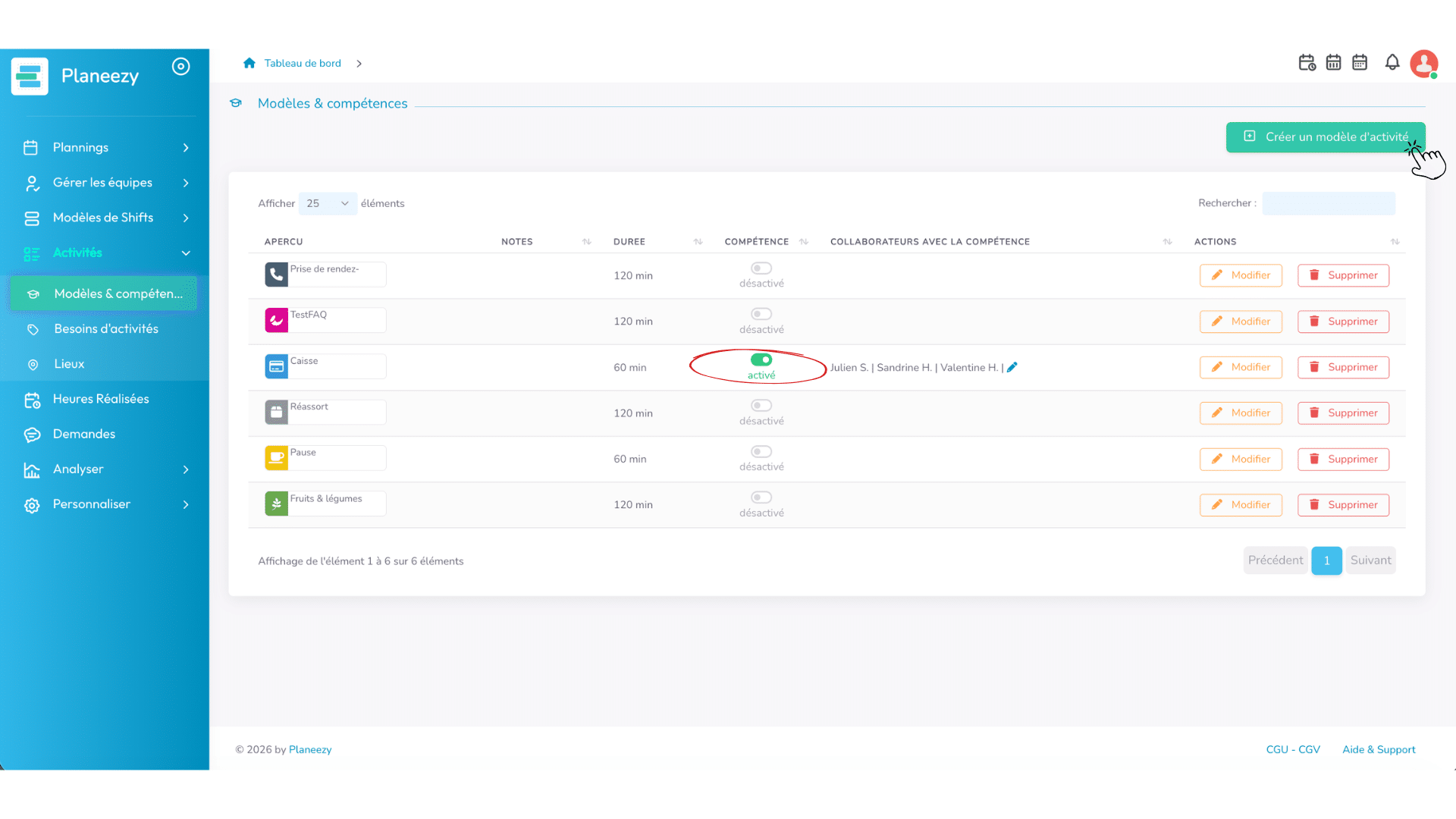Click the pencil icon next to Valentine H.
1456x819 pixels.
(x=1012, y=367)
